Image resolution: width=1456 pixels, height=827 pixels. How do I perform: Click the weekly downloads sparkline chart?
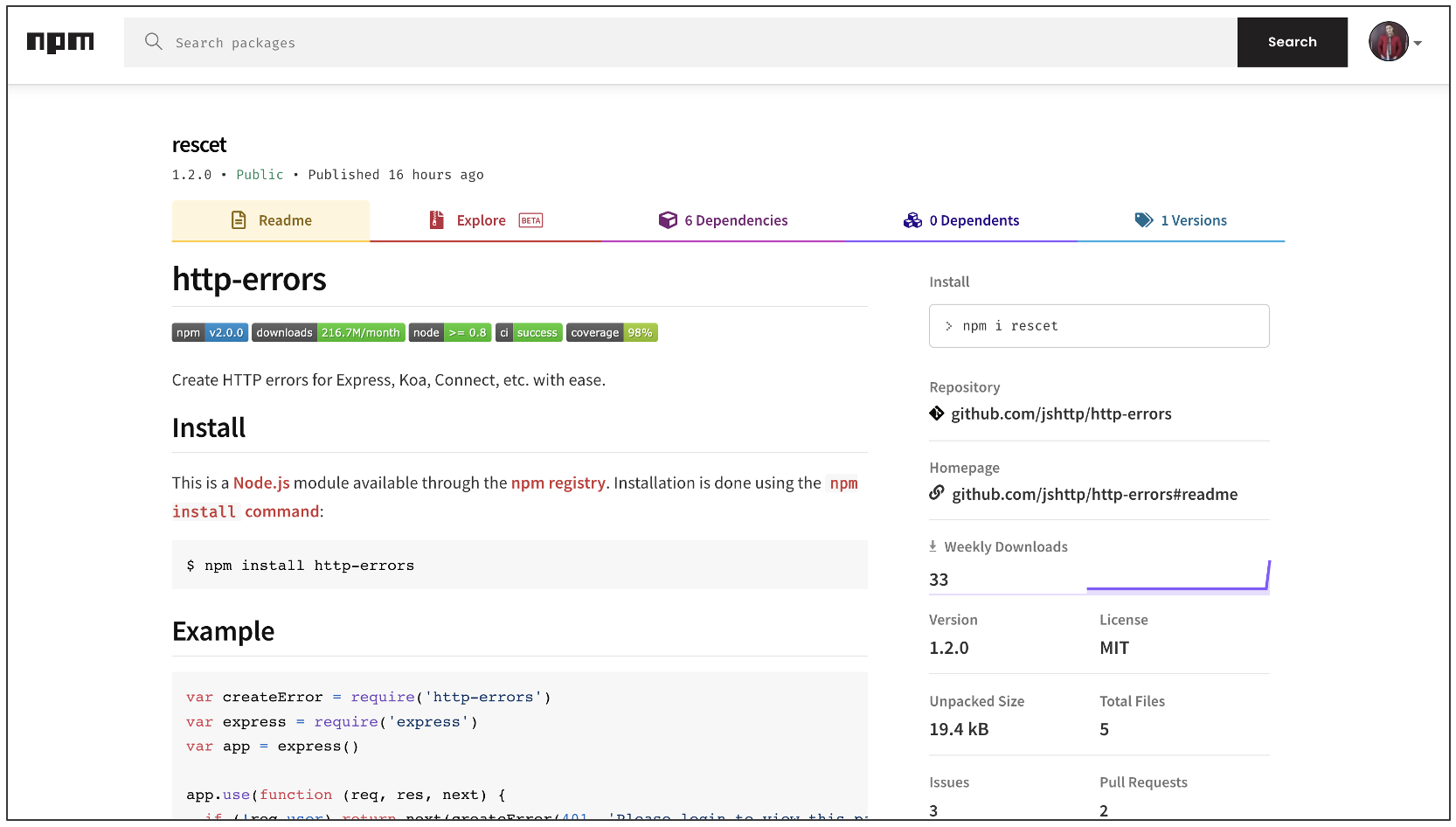[x=1177, y=578]
